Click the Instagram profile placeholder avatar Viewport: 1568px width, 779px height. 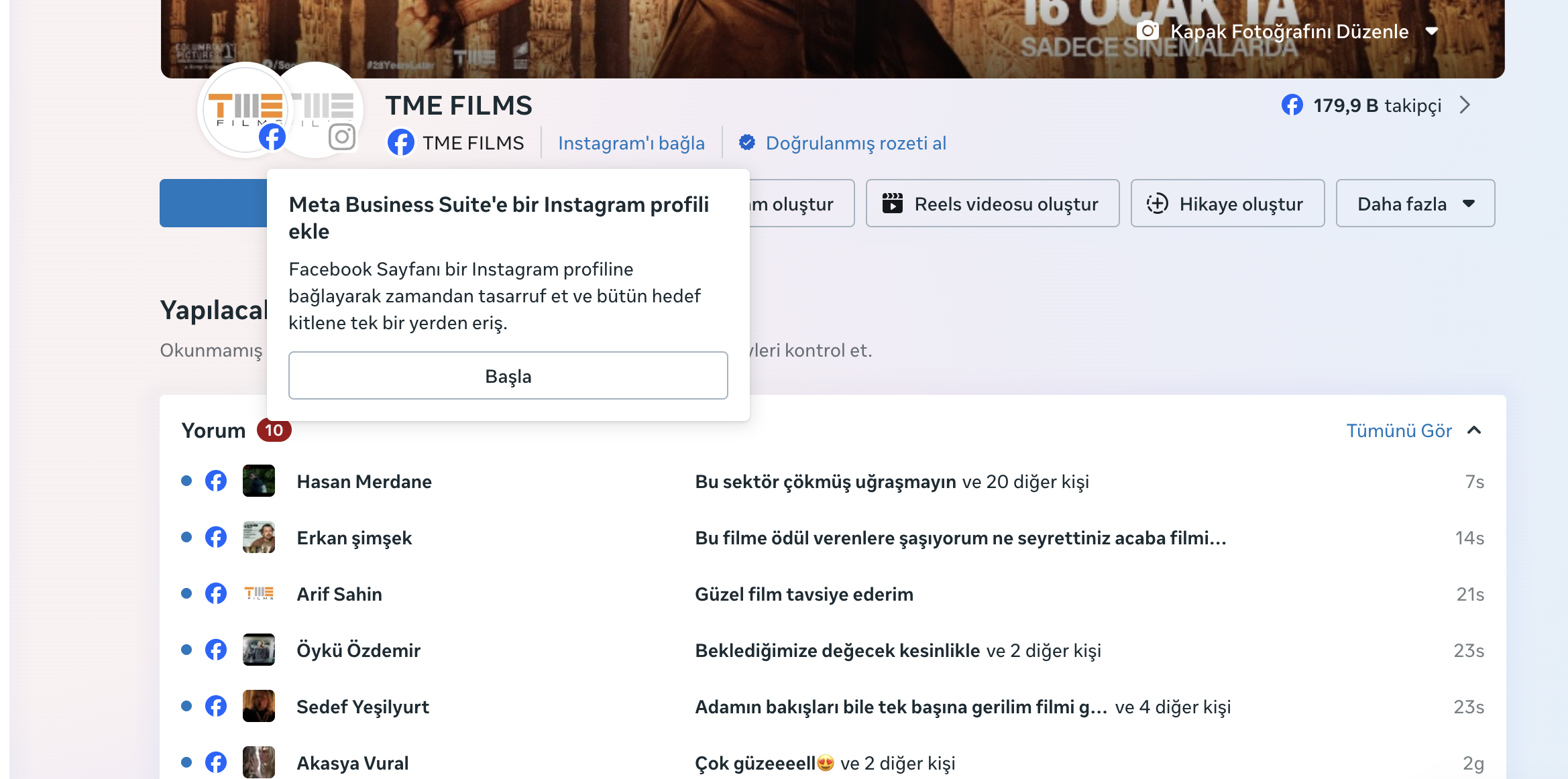[322, 109]
